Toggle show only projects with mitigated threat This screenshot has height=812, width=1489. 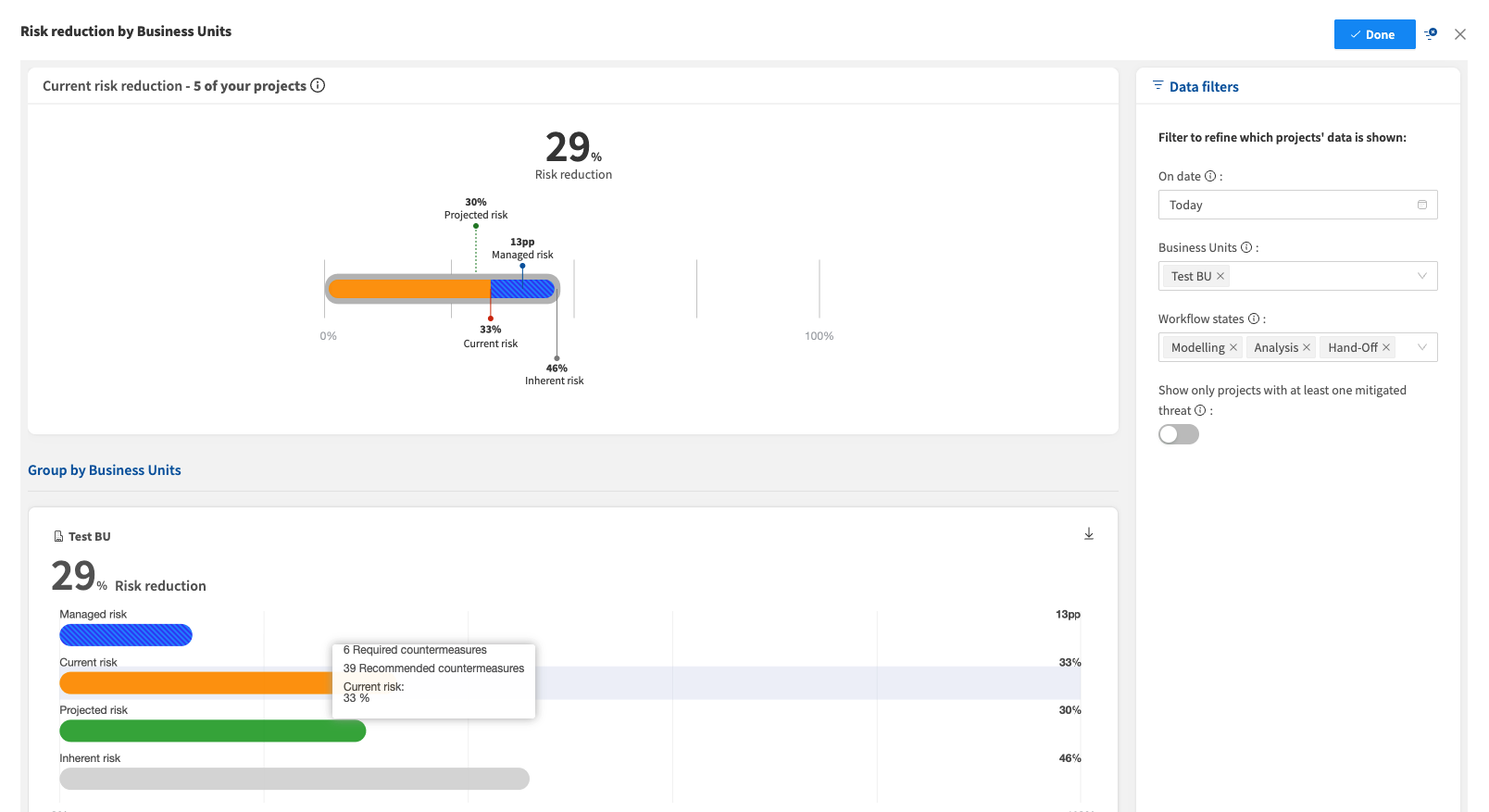tap(1179, 434)
